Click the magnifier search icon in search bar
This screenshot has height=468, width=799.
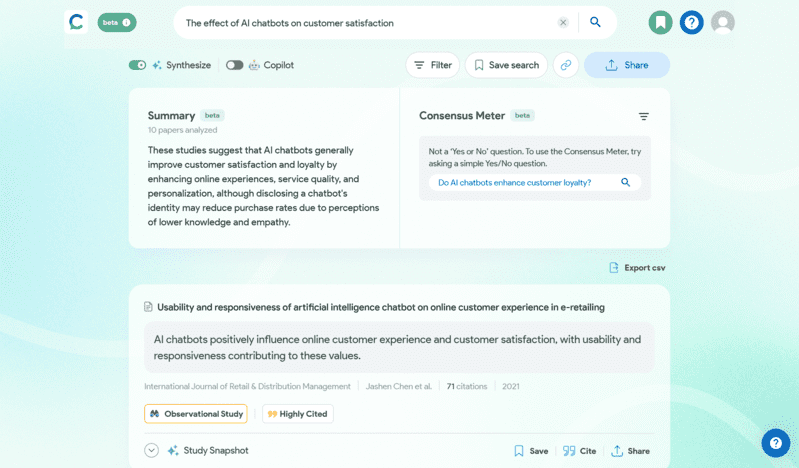[595, 22]
